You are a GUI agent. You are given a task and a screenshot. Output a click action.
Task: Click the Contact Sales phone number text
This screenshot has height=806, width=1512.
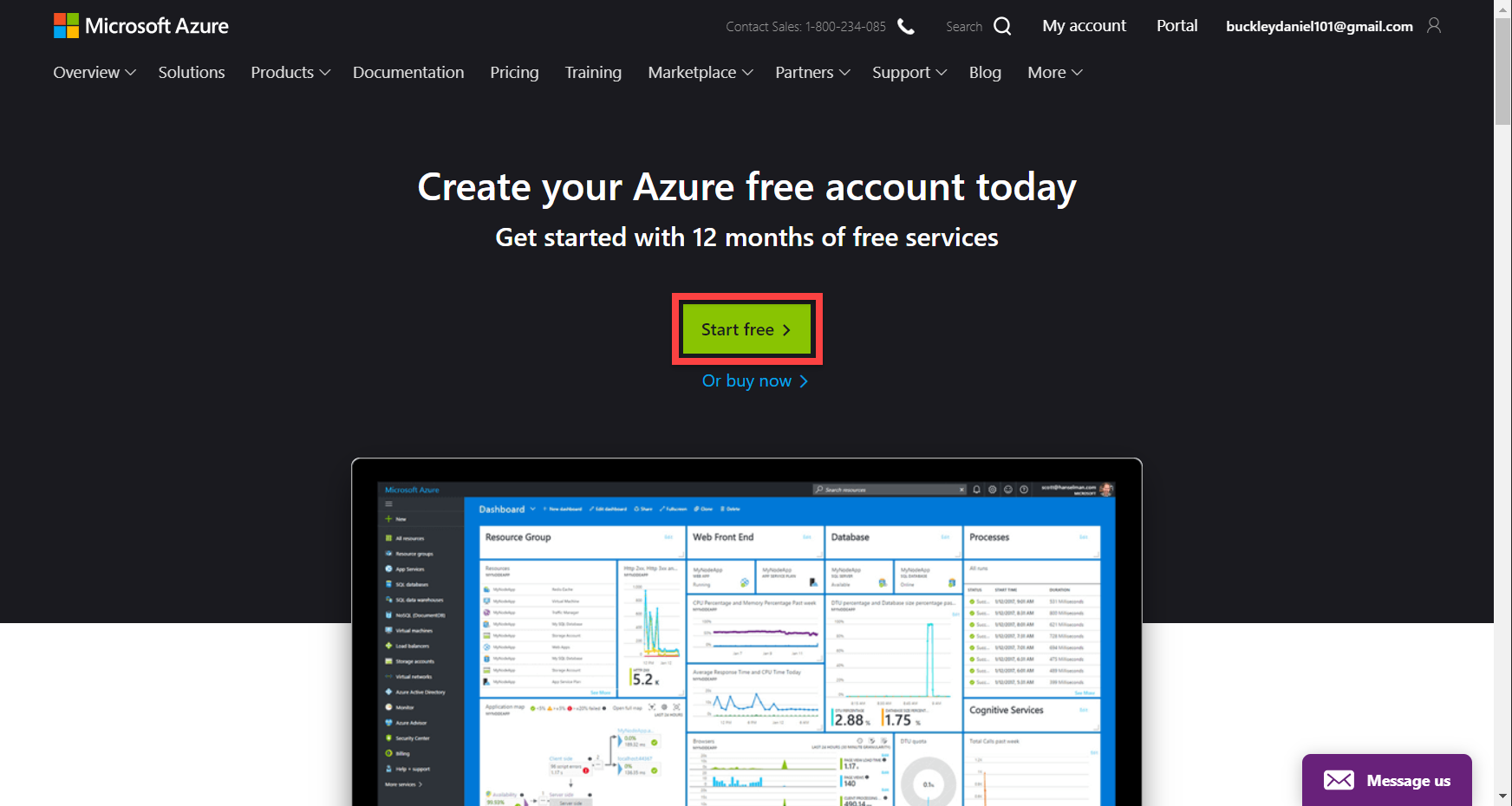coord(805,27)
